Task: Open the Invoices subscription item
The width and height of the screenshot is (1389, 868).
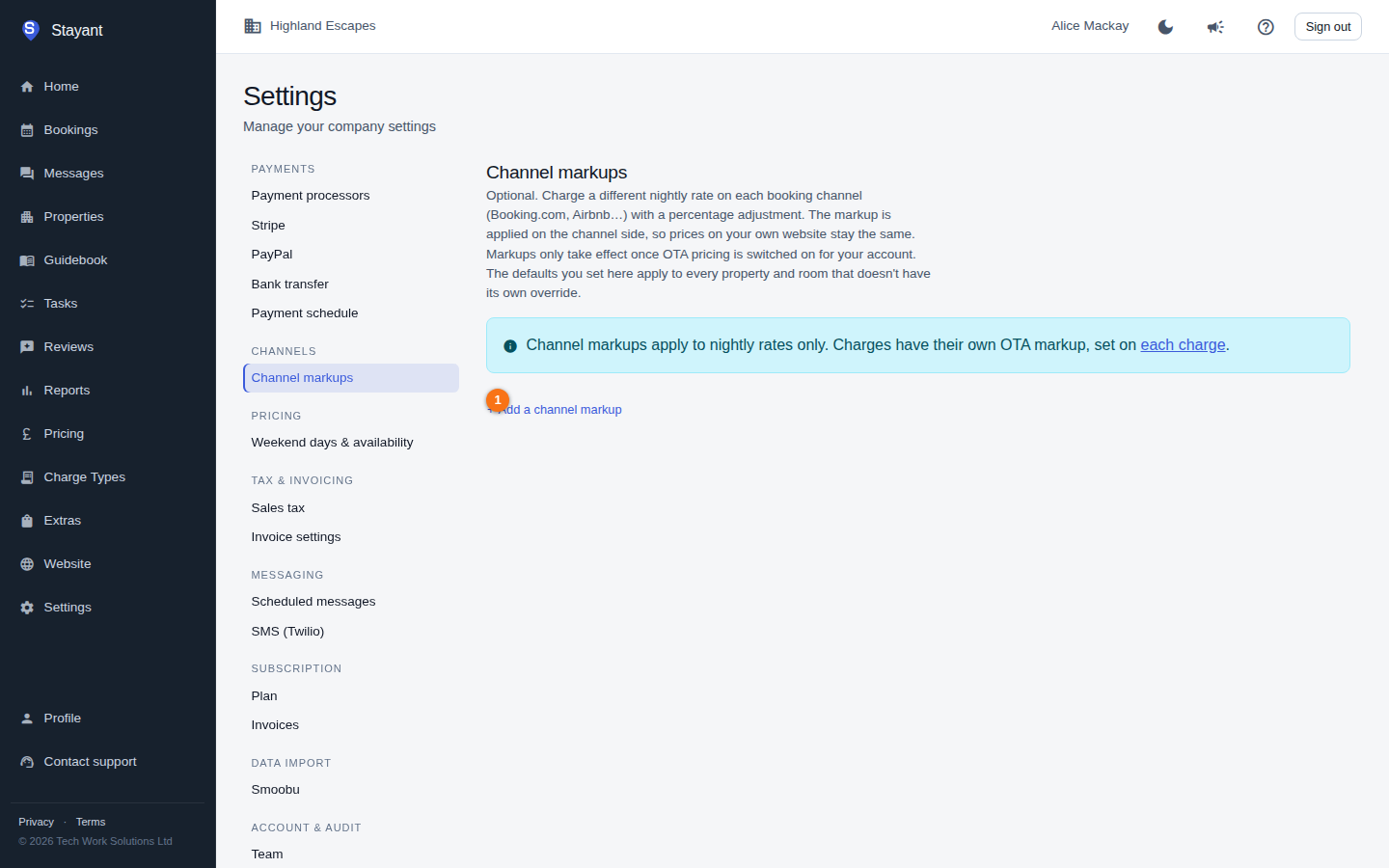Action: pyautogui.click(x=351, y=725)
